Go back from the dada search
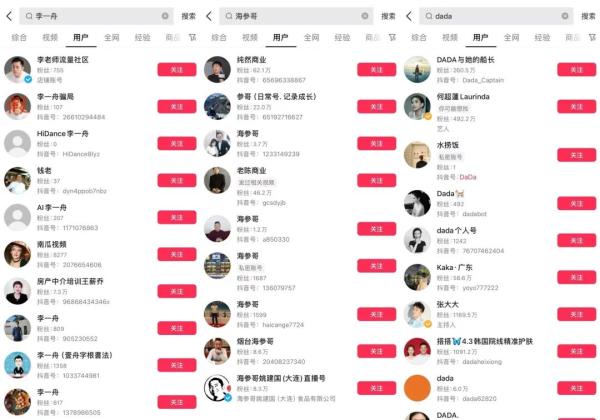This screenshot has height=420, width=600. point(409,16)
